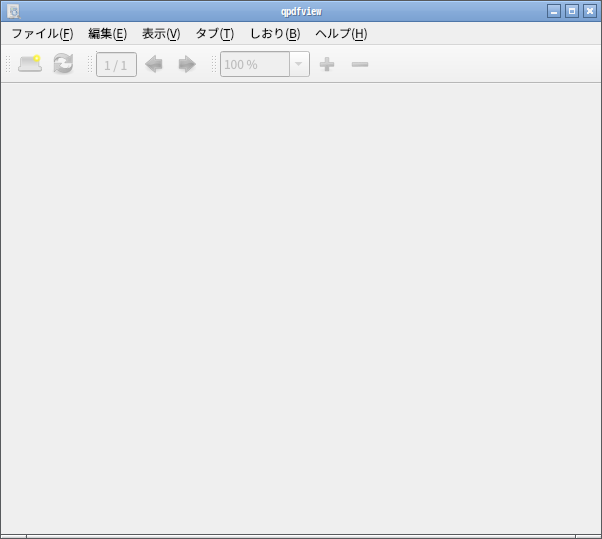This screenshot has height=539, width=602.
Task: Maximize the qpdfview window
Action: point(572,11)
